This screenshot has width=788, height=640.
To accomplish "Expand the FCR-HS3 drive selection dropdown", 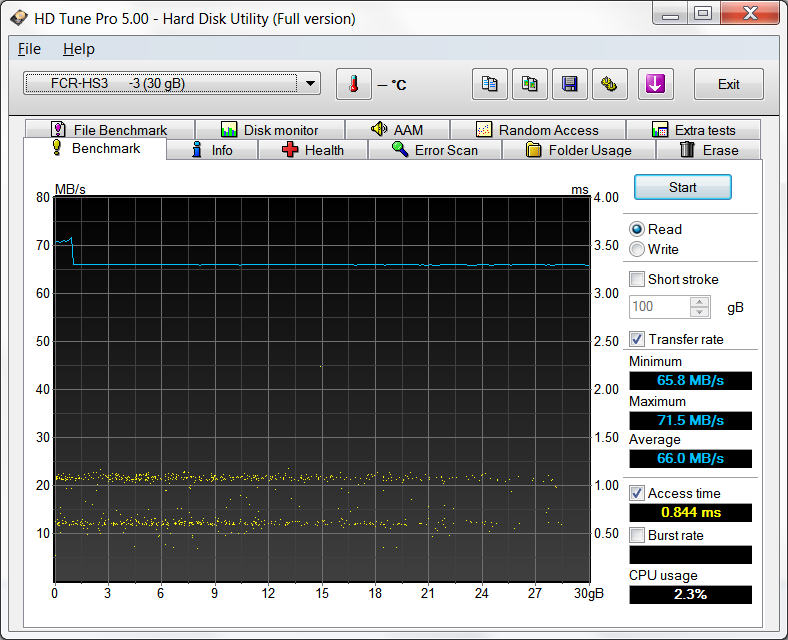I will pyautogui.click(x=311, y=84).
